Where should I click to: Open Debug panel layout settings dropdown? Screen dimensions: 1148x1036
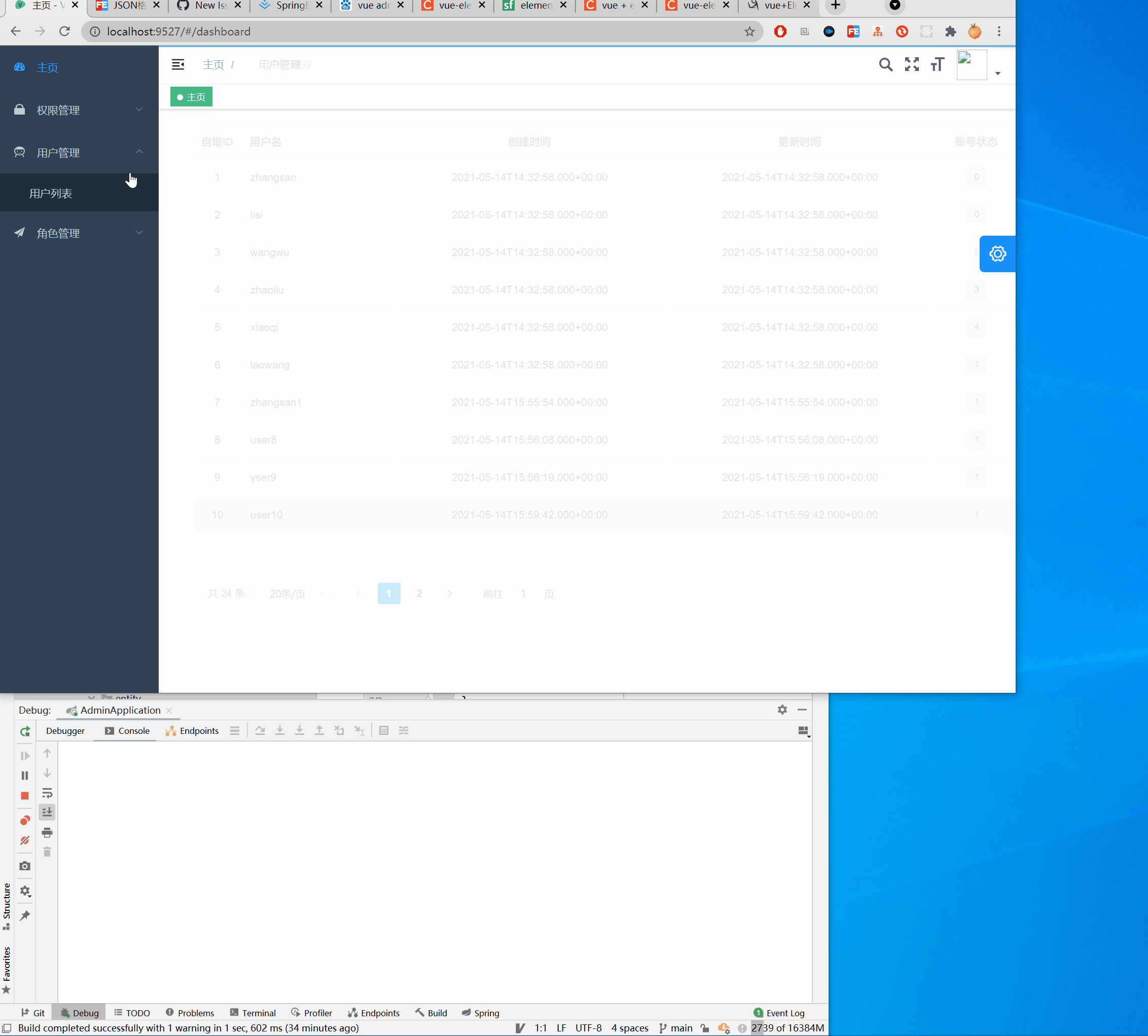(x=804, y=731)
